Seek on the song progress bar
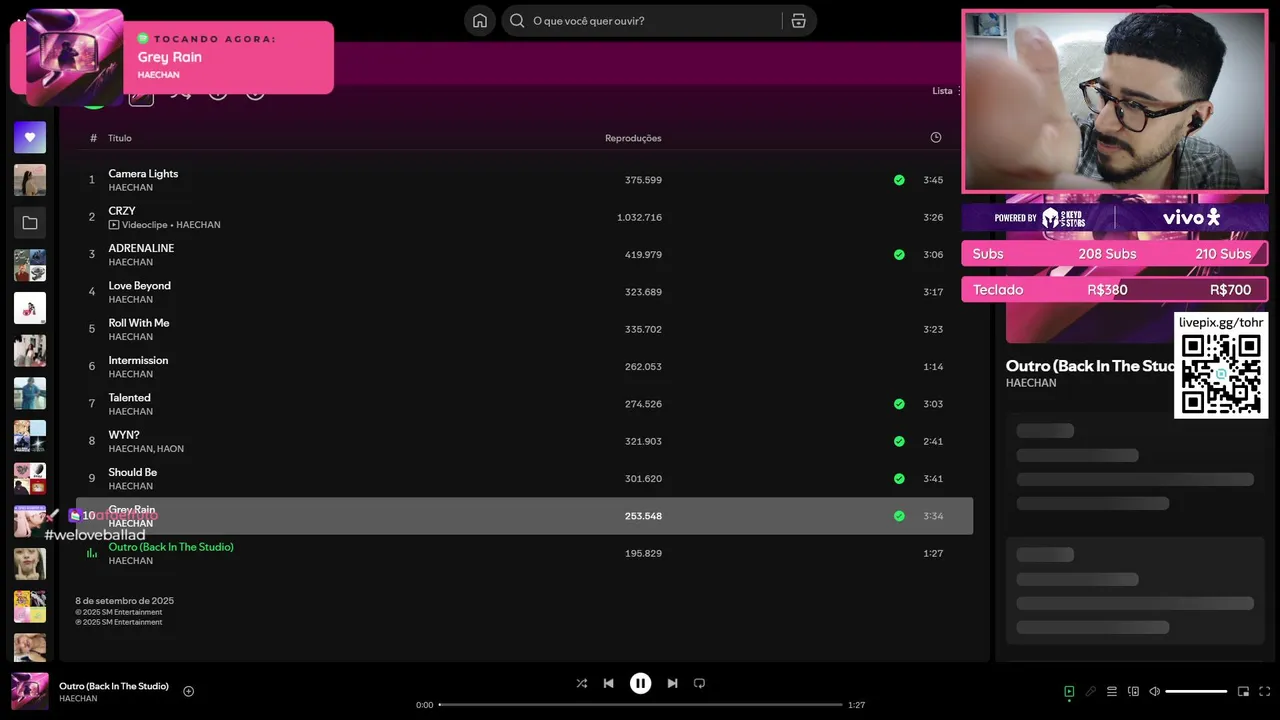This screenshot has height=720, width=1280. [641, 705]
